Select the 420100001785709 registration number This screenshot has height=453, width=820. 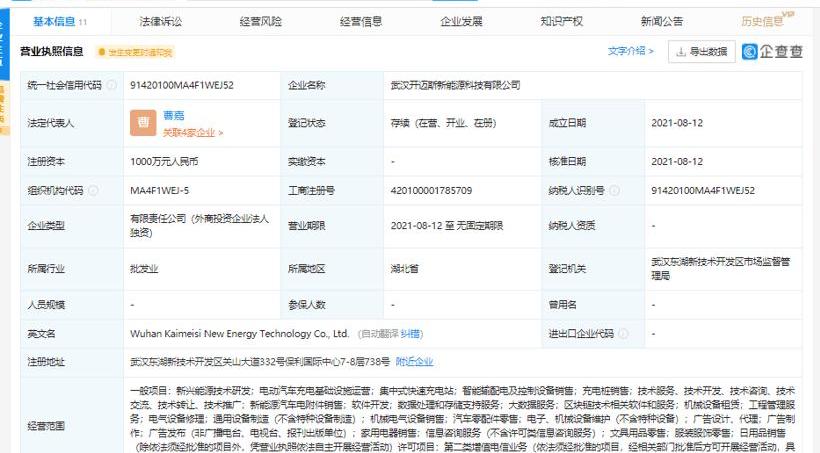(431, 190)
